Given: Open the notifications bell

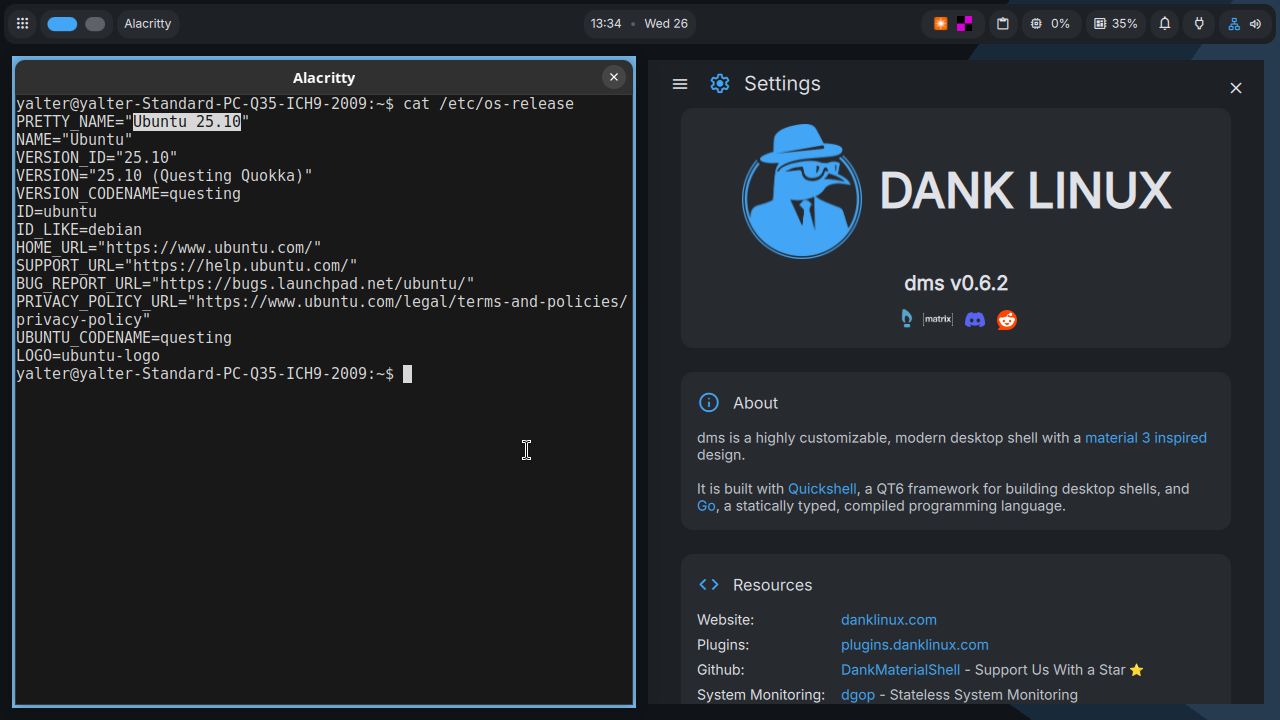Looking at the screenshot, I should [1164, 23].
